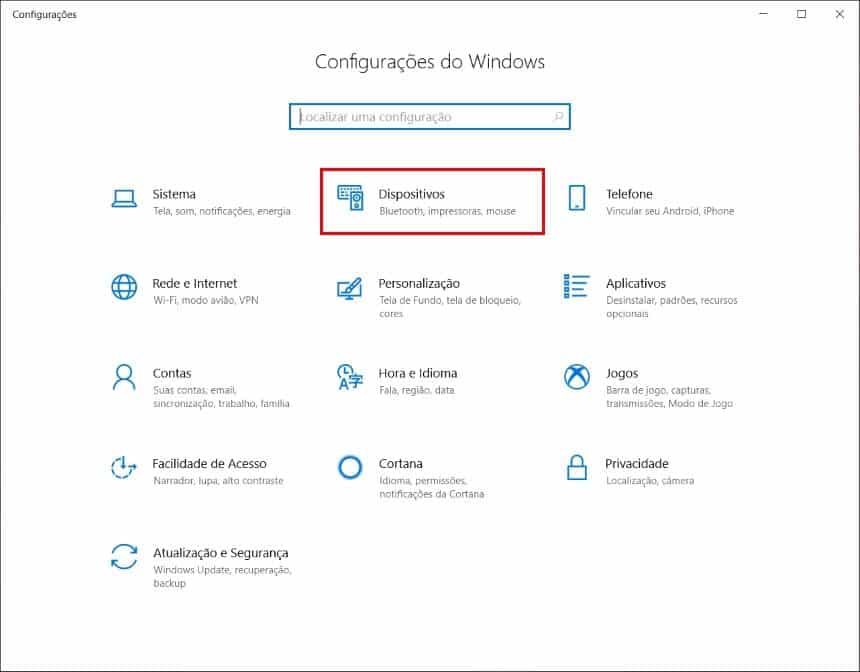
Task: Click the Privacidade padlock icon
Action: (x=576, y=467)
